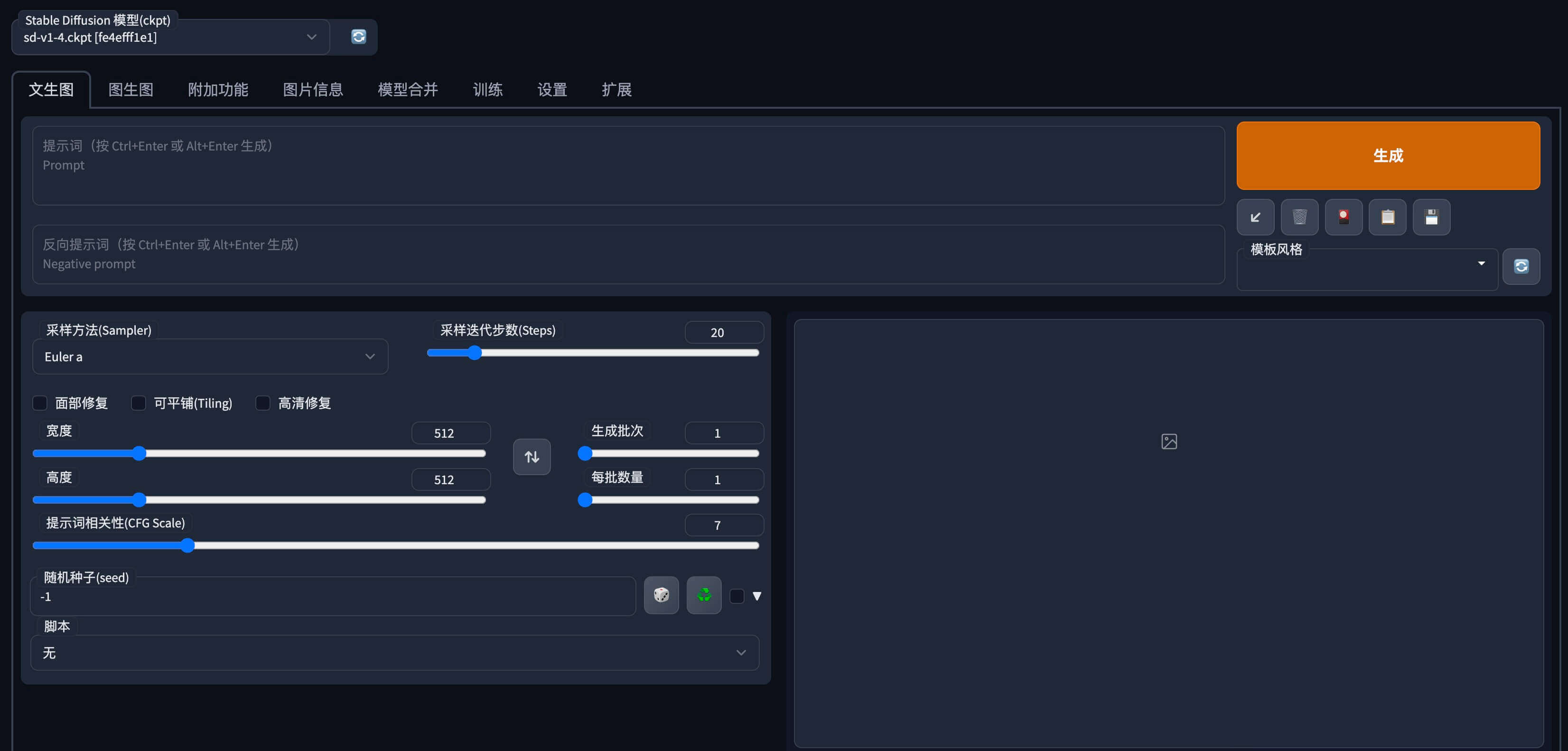Viewport: 1568px width, 751px height.
Task: Expand the 脚本 script dropdown
Action: coord(394,653)
